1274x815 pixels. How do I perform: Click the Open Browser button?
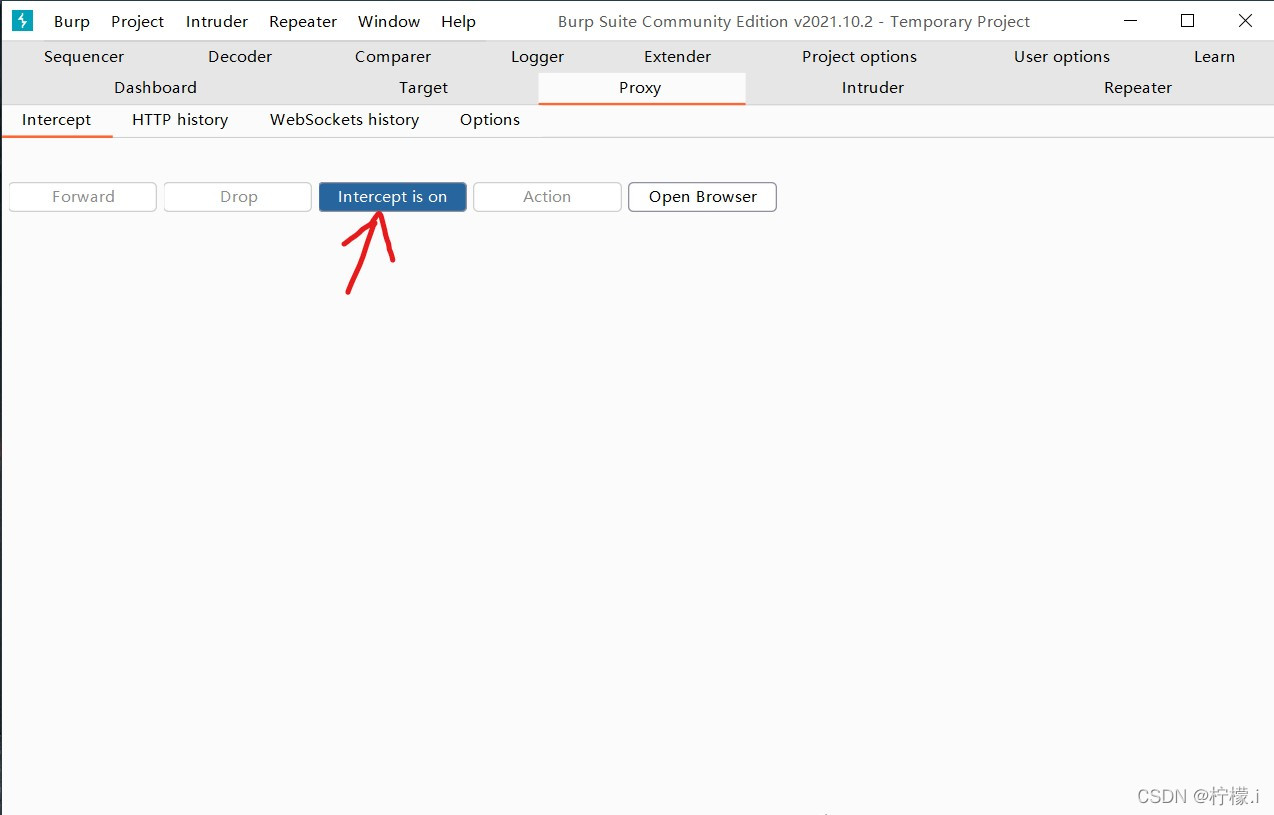(702, 197)
